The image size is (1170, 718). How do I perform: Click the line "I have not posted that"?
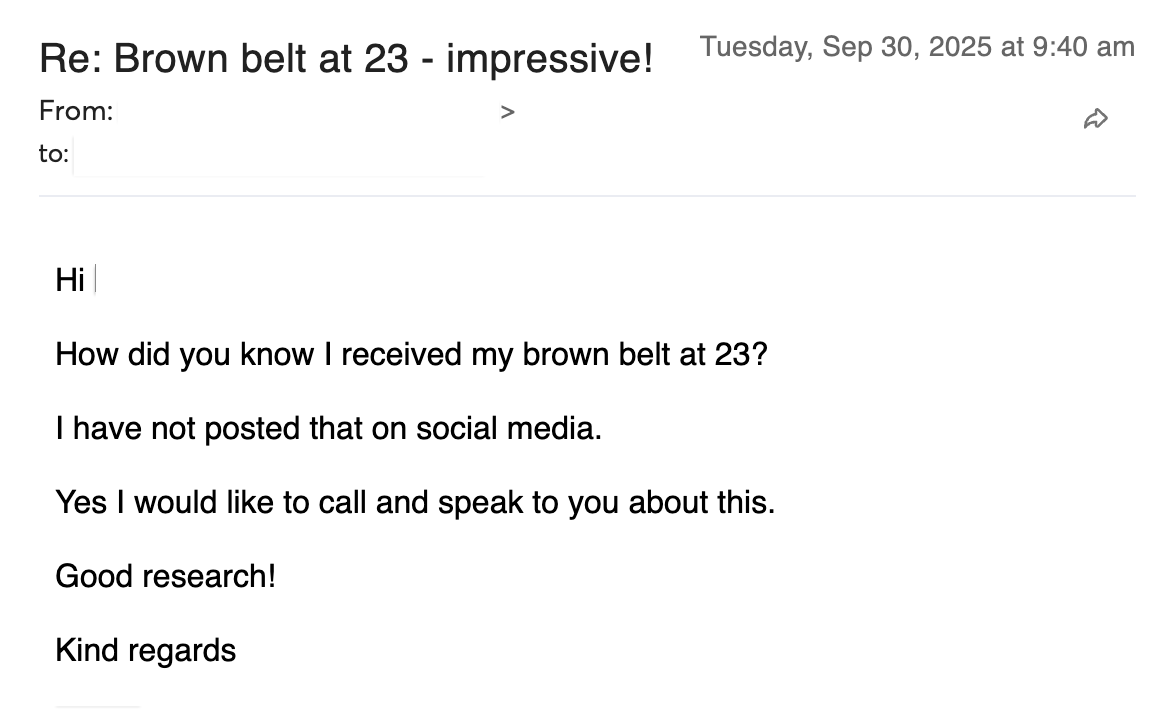[x=329, y=428]
